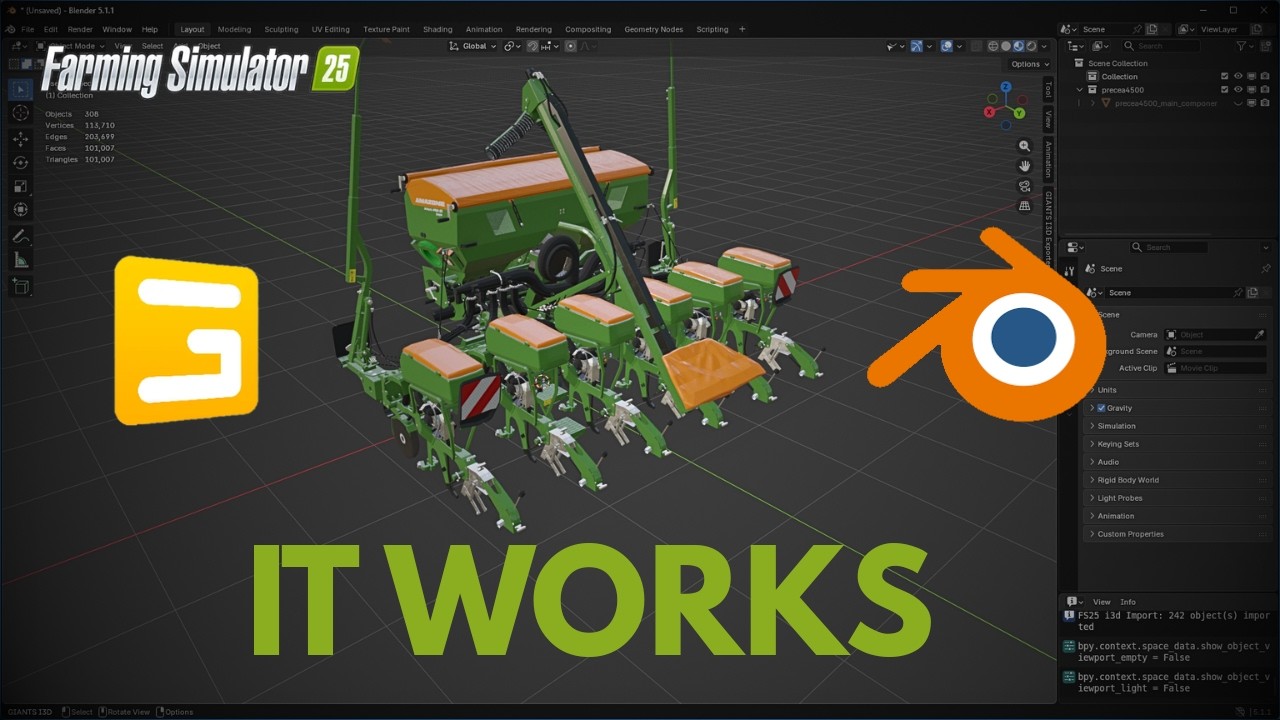The width and height of the screenshot is (1280, 720).
Task: Enable material preview shading
Action: (1018, 46)
